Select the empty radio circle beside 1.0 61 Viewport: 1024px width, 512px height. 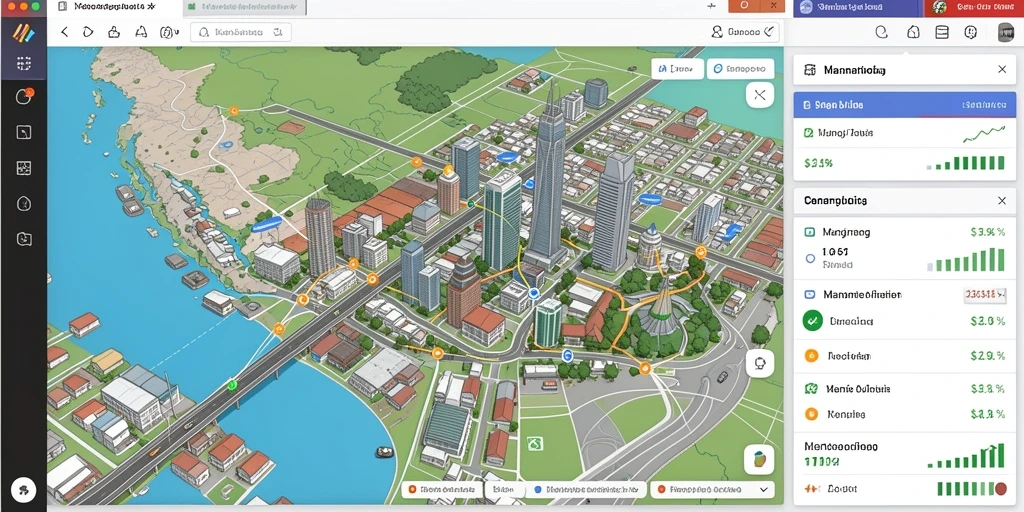(810, 259)
